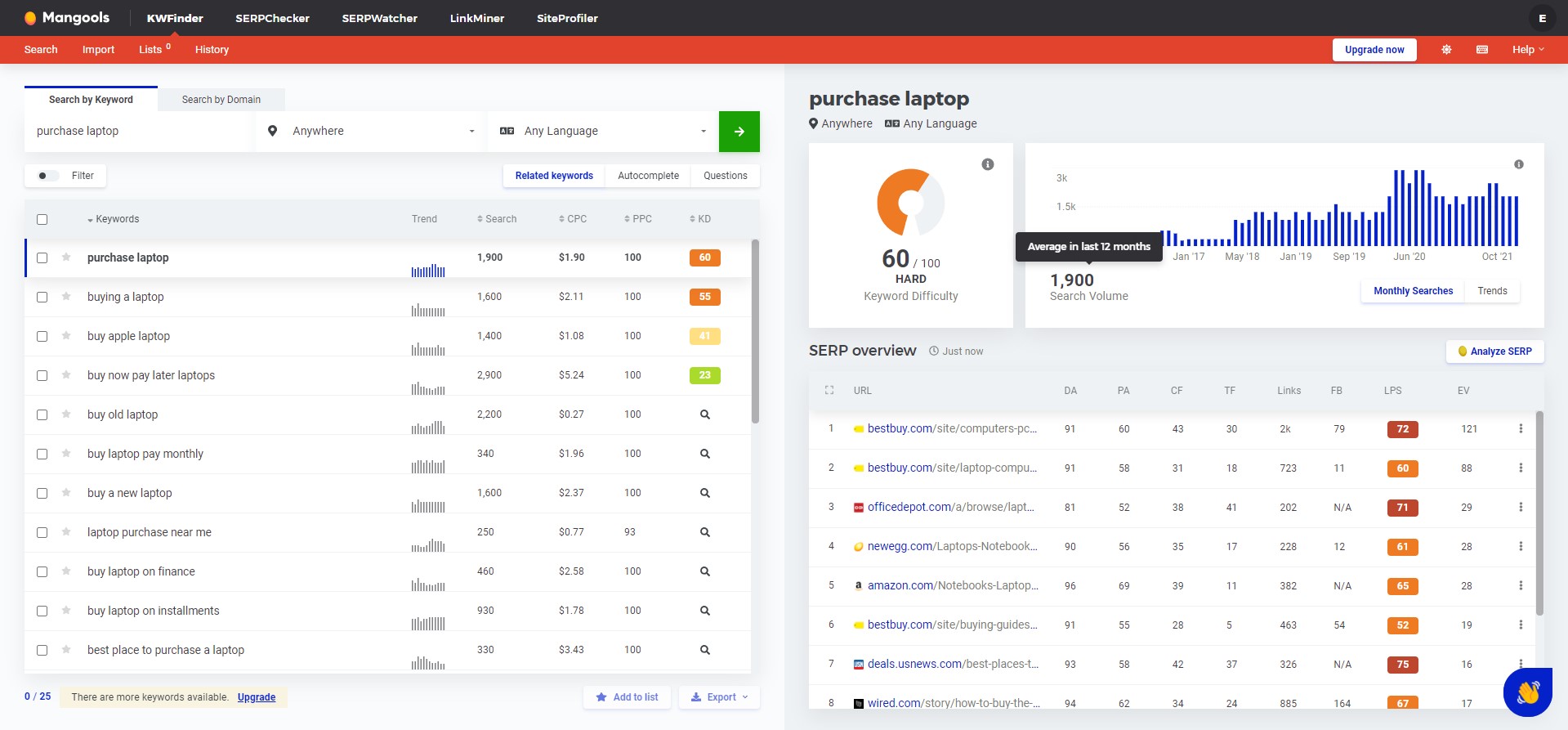
Task: Open the History page
Action: pos(212,50)
